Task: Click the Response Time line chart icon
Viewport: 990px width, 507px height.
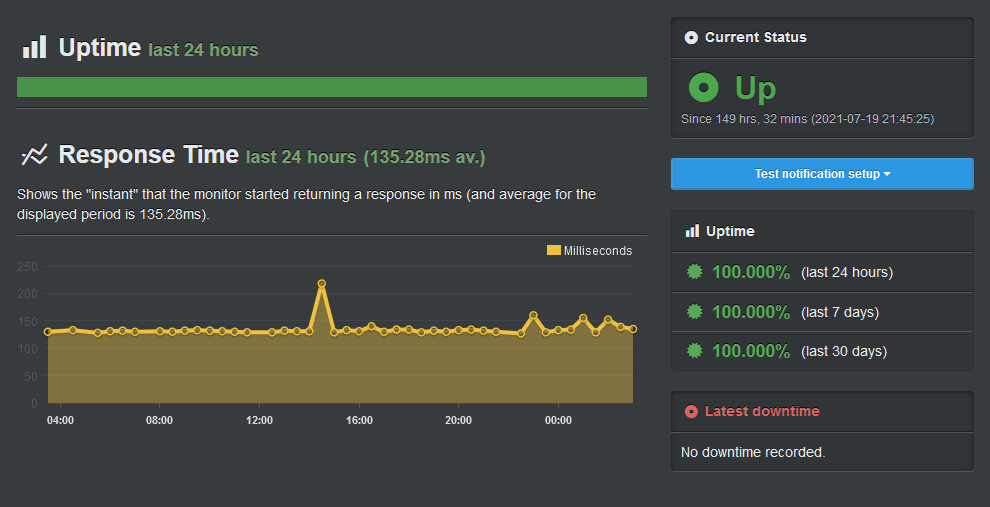Action: [34, 155]
